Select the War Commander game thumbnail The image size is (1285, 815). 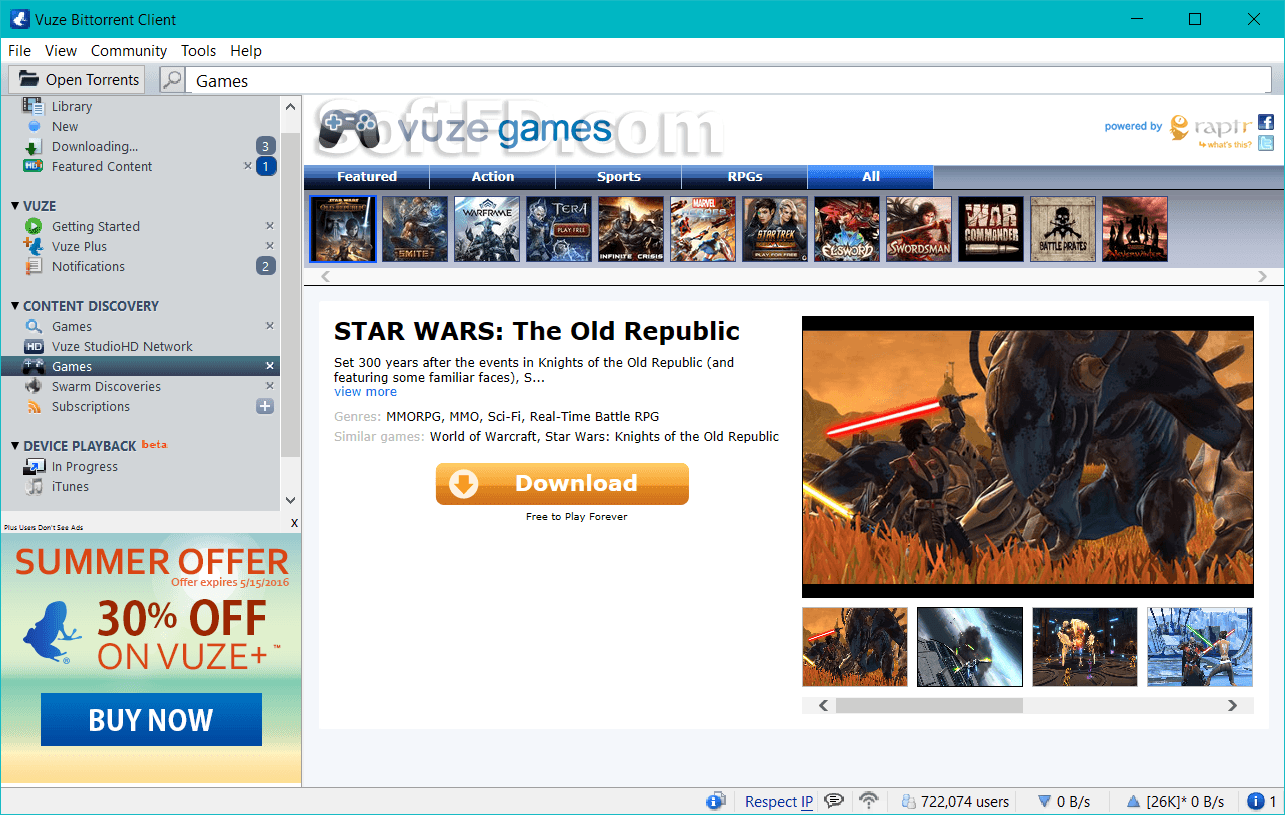coord(991,229)
